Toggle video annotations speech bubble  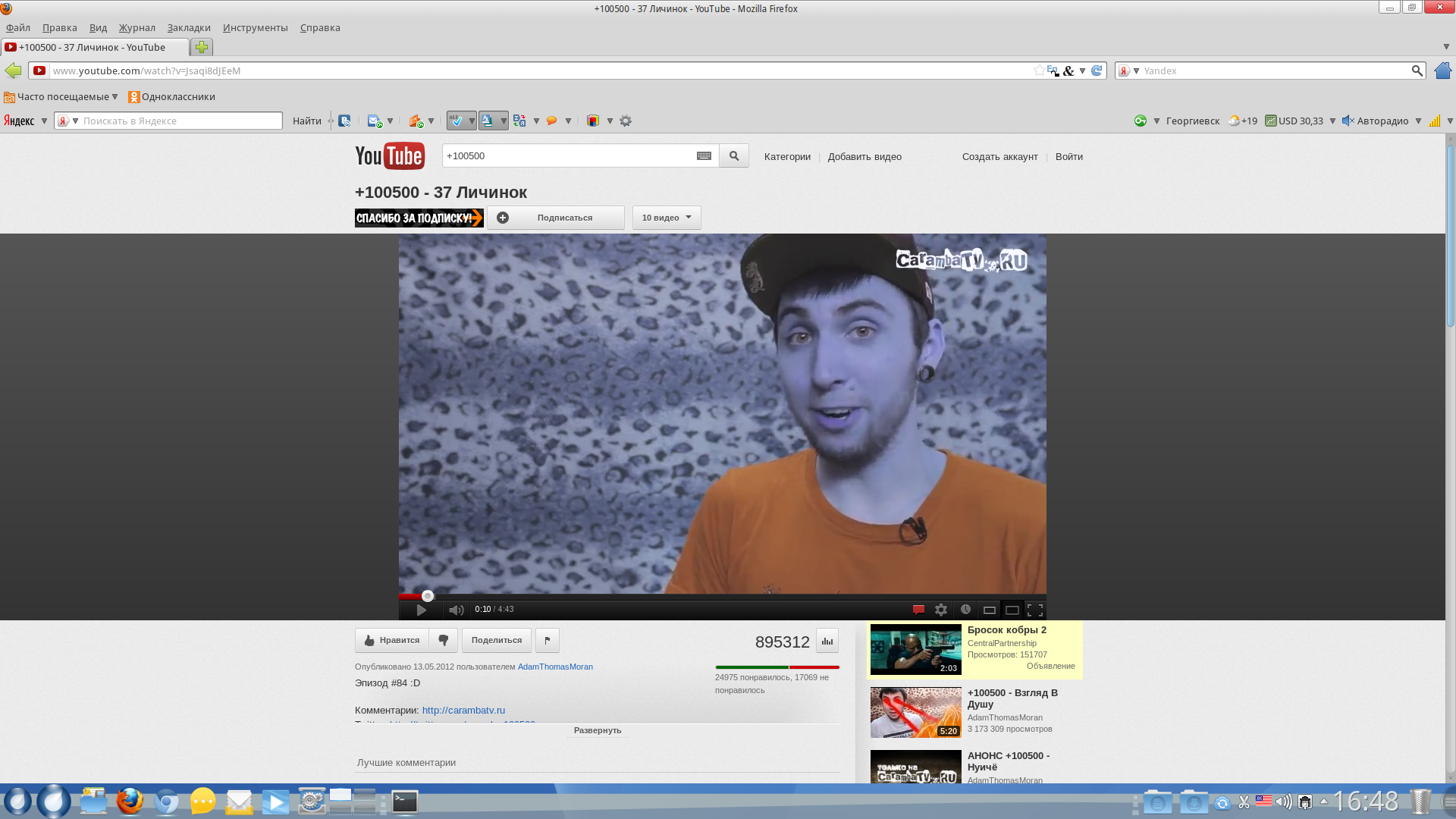pos(918,610)
